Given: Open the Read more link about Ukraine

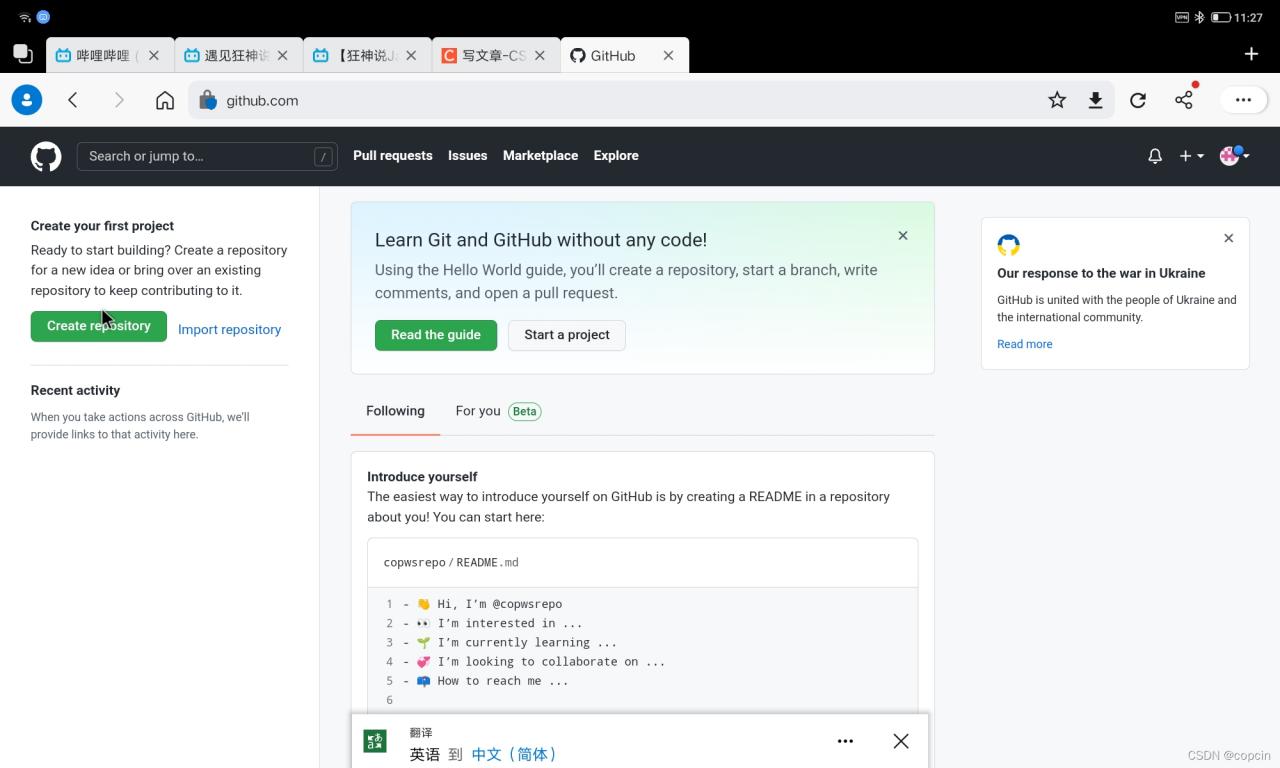Looking at the screenshot, I should pyautogui.click(x=1024, y=344).
